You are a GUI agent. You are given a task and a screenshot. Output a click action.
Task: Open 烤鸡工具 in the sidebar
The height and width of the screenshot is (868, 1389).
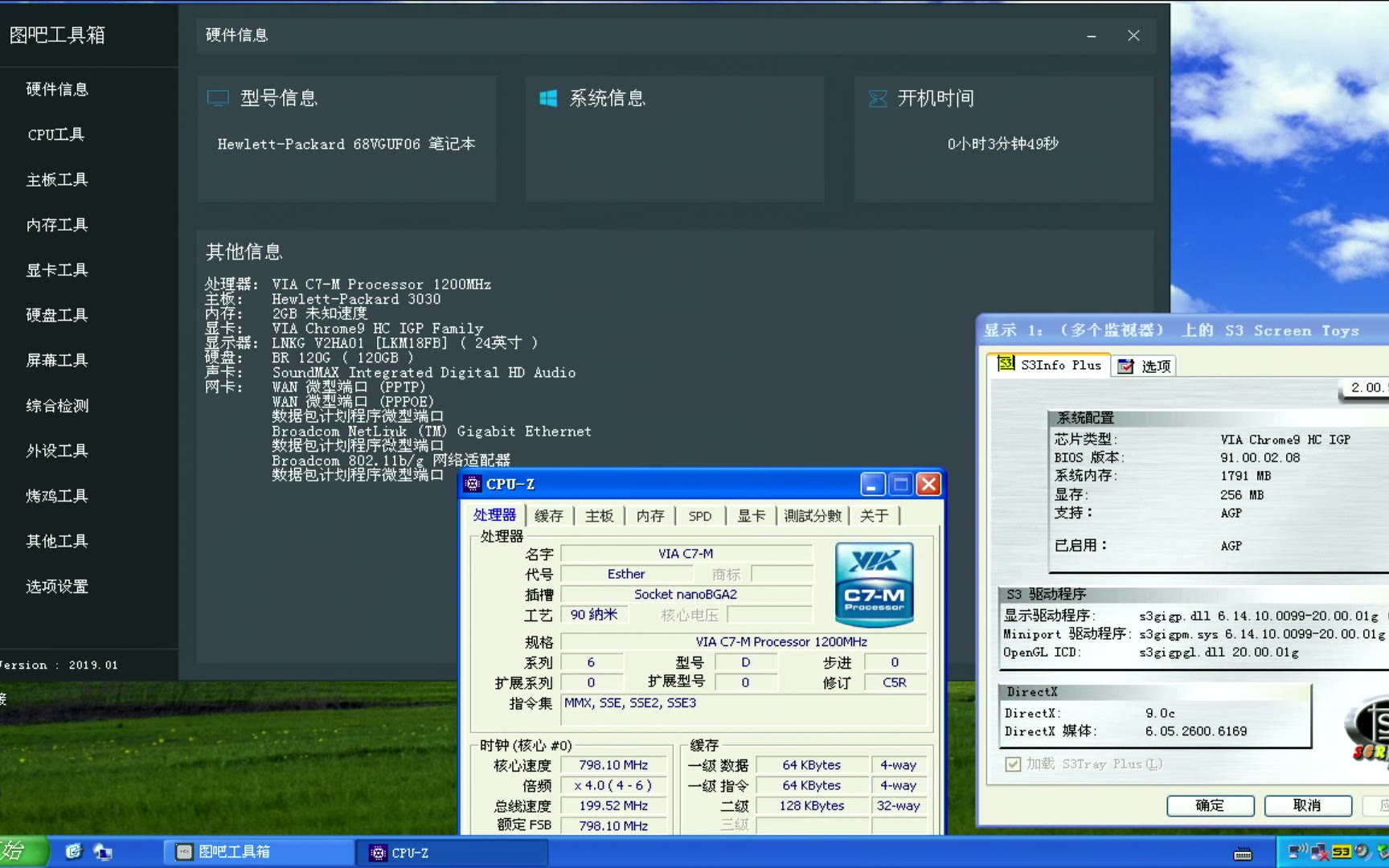click(56, 496)
